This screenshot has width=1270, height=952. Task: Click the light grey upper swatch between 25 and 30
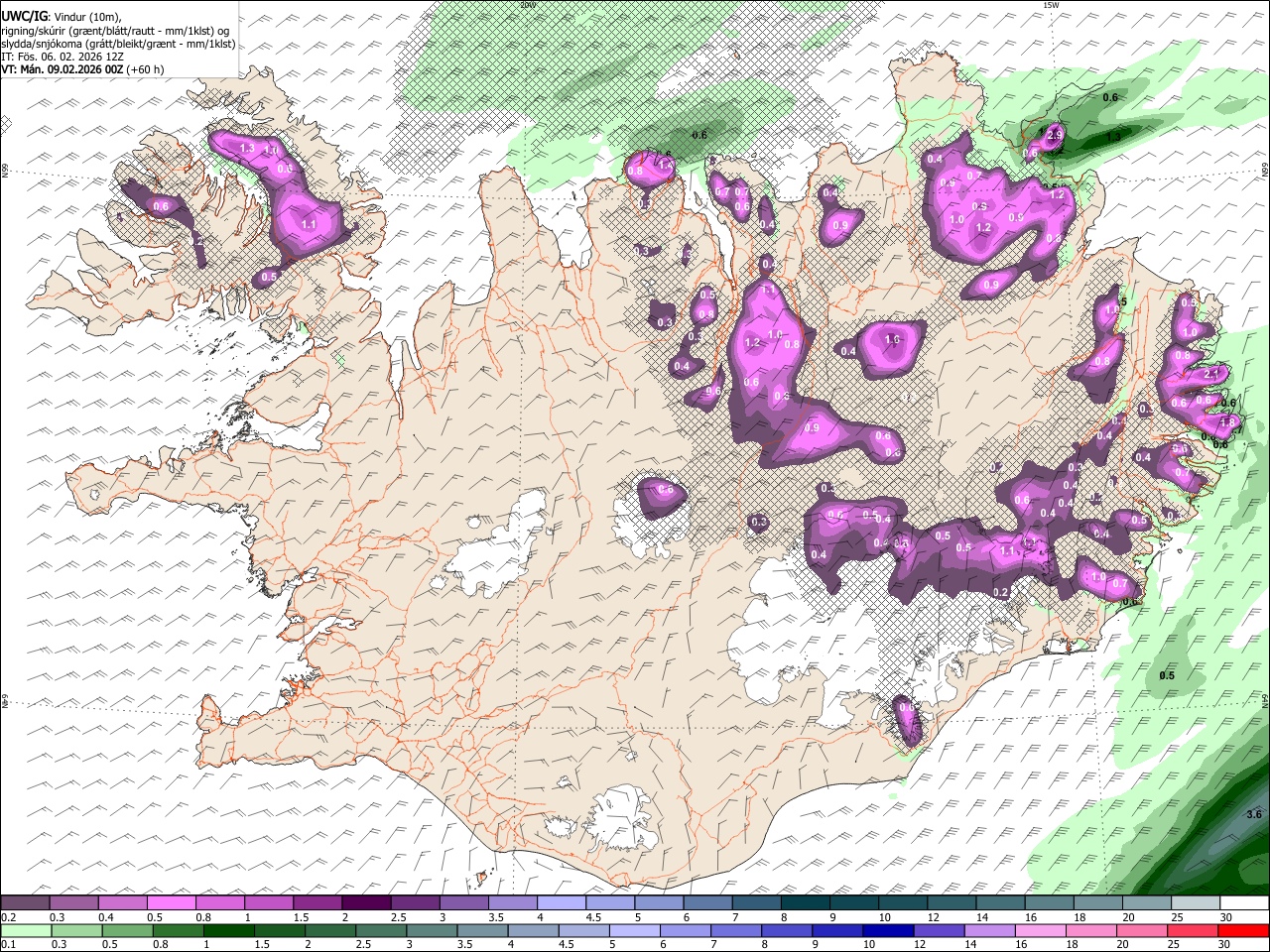tap(1195, 902)
